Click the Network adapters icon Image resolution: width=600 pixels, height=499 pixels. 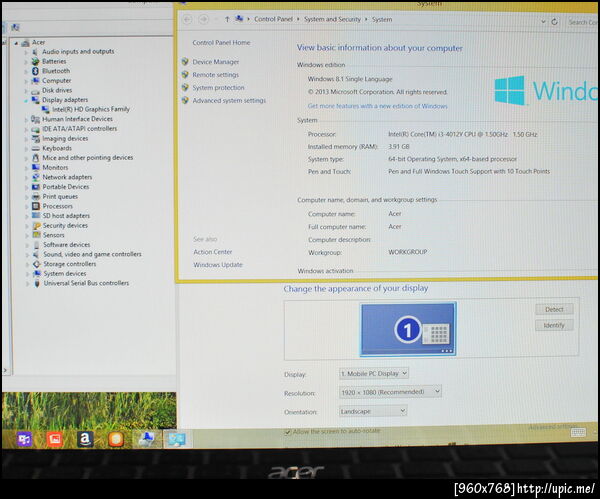pos(36,177)
